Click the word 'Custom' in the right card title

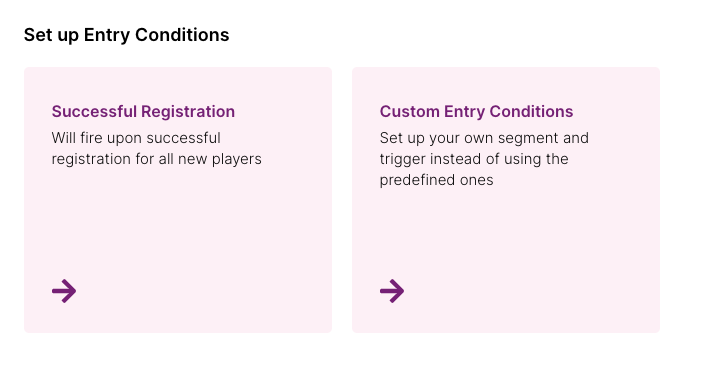(x=410, y=111)
